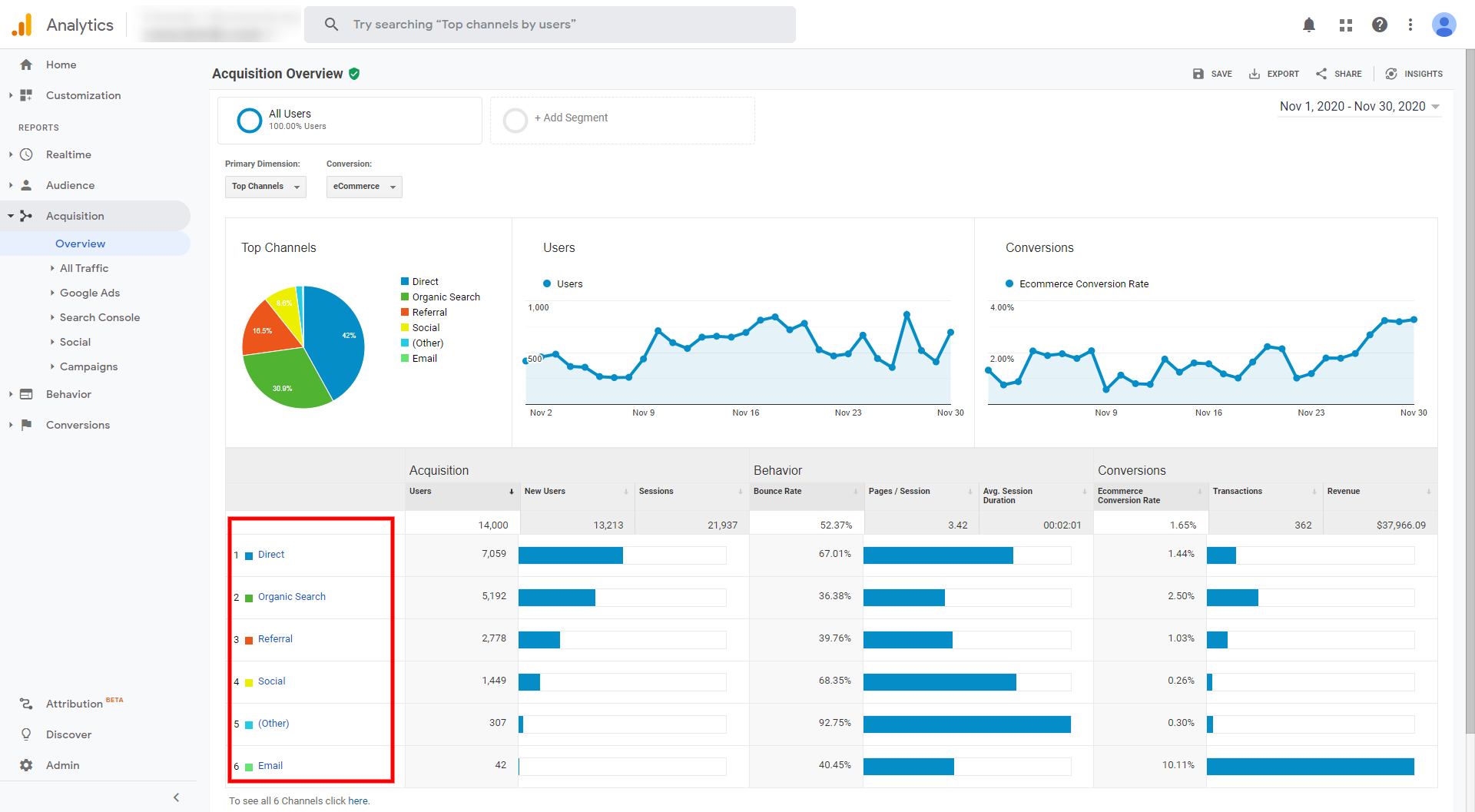Collapse the left sidebar with chevron
This screenshot has width=1475, height=812.
tap(177, 797)
